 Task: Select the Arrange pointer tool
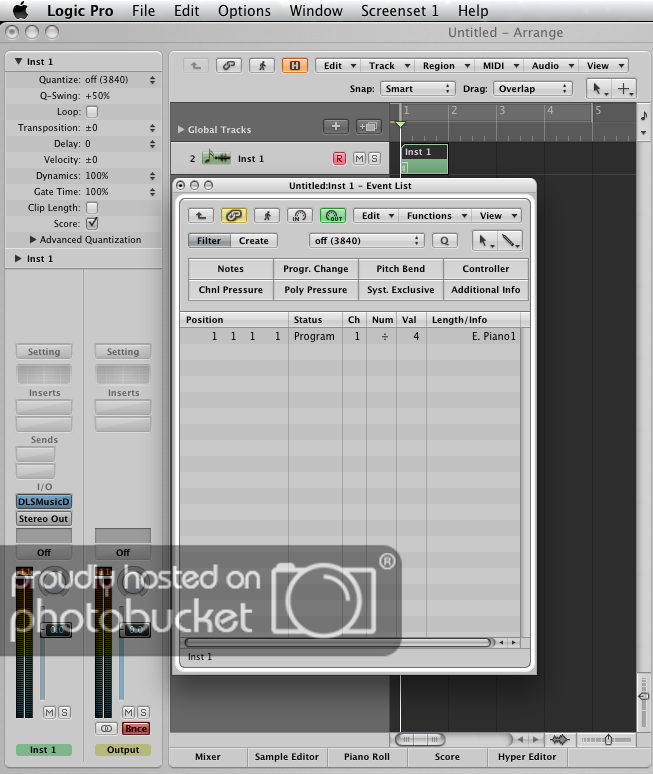(x=599, y=89)
